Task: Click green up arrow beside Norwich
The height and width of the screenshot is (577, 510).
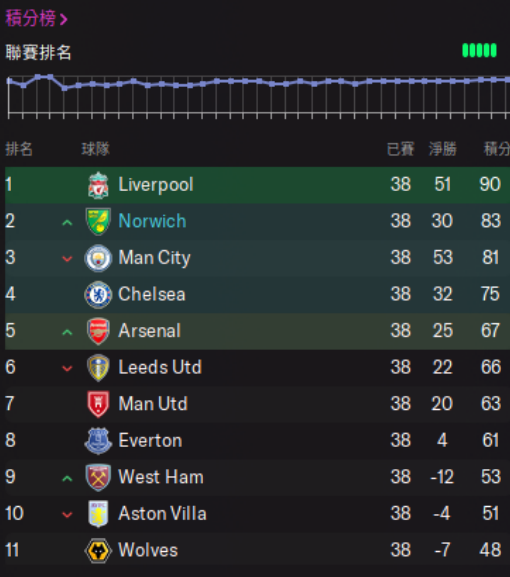Action: click(x=67, y=222)
